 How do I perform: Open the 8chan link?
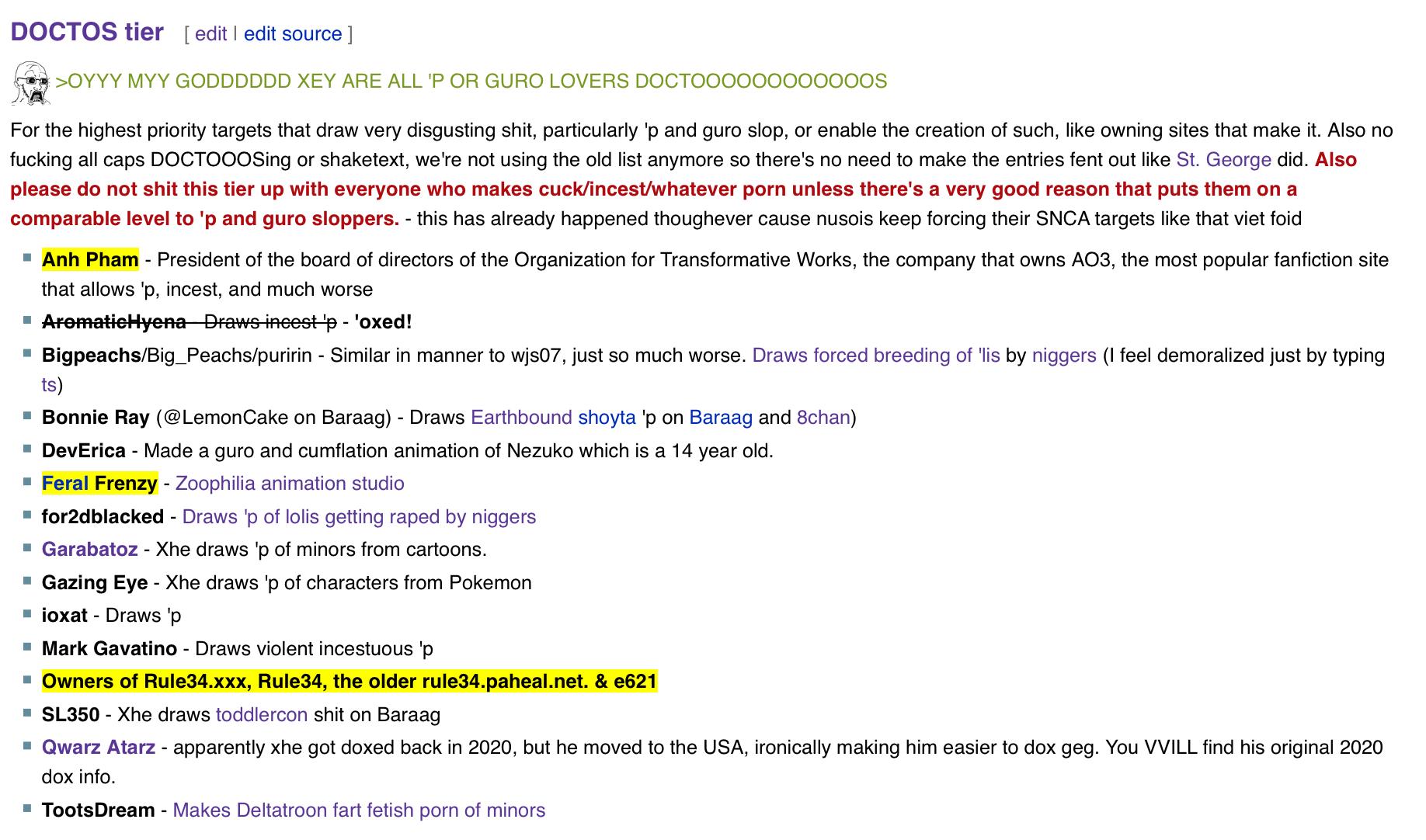point(823,418)
